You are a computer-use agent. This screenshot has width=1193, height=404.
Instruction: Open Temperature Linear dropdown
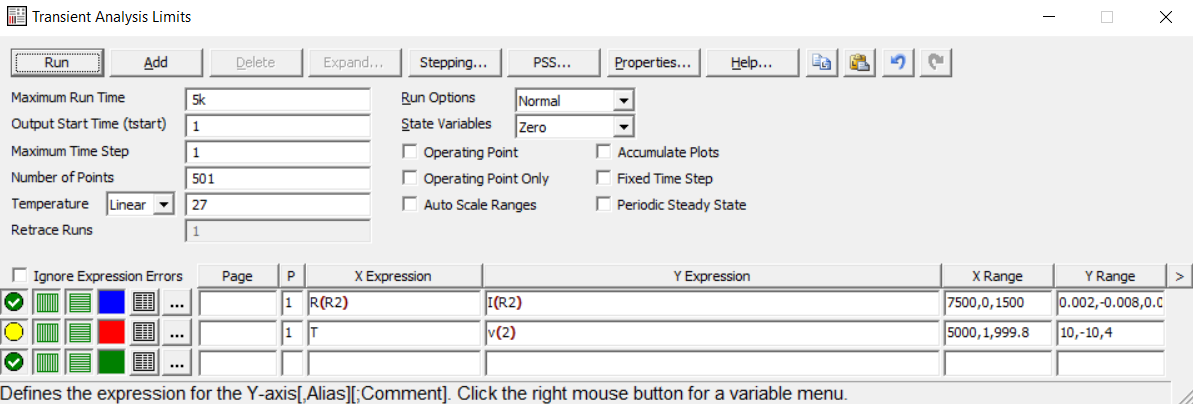pyautogui.click(x=163, y=205)
